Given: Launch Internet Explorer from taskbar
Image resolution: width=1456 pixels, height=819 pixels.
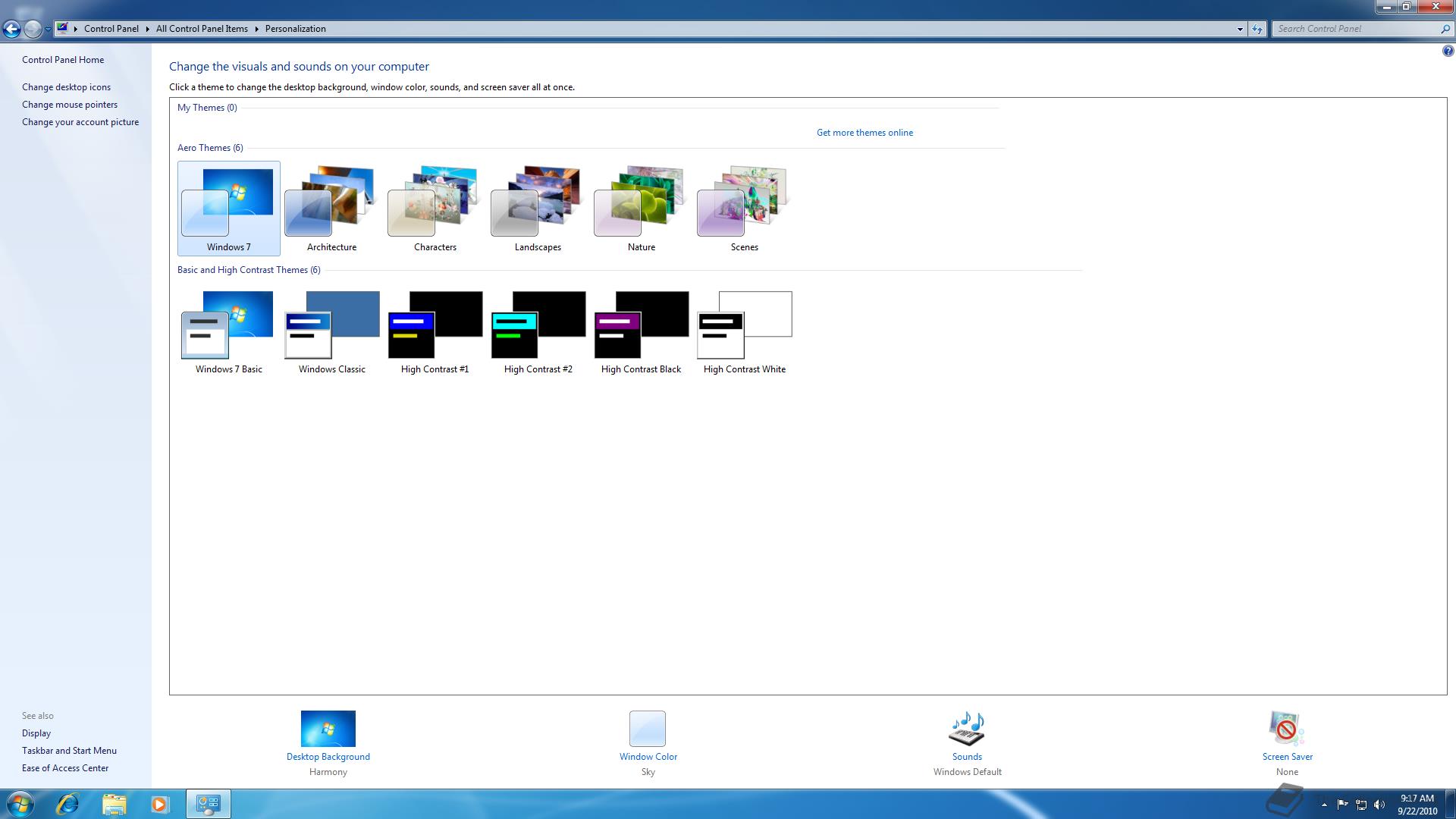Looking at the screenshot, I should 68,804.
